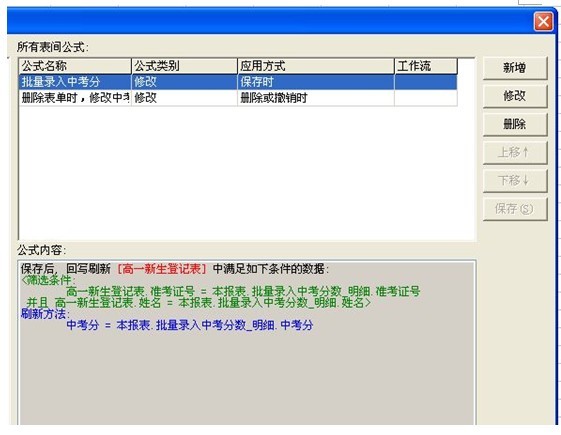Select the 删除表单时，修改中考 formula row

238,98
